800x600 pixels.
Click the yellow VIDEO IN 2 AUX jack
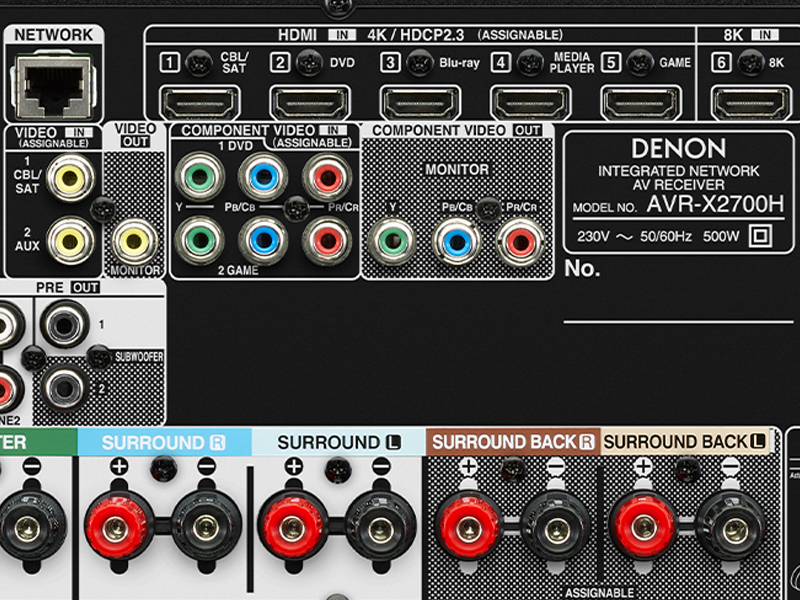tap(70, 240)
